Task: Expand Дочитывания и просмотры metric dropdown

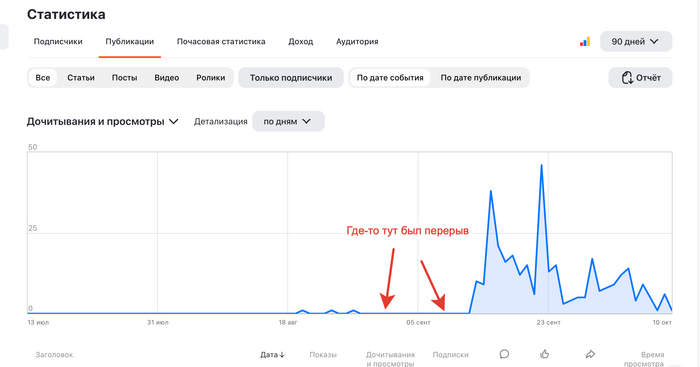Action: point(103,121)
